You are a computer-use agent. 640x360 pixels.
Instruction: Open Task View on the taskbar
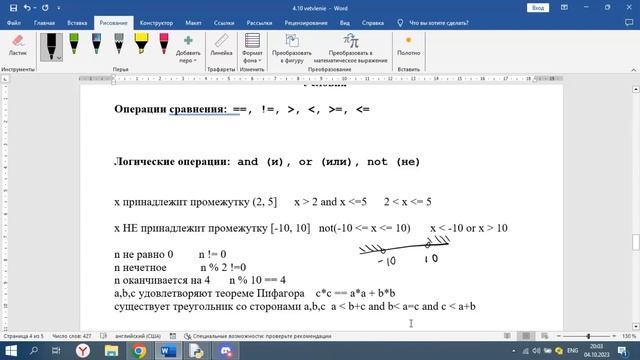tap(56, 351)
